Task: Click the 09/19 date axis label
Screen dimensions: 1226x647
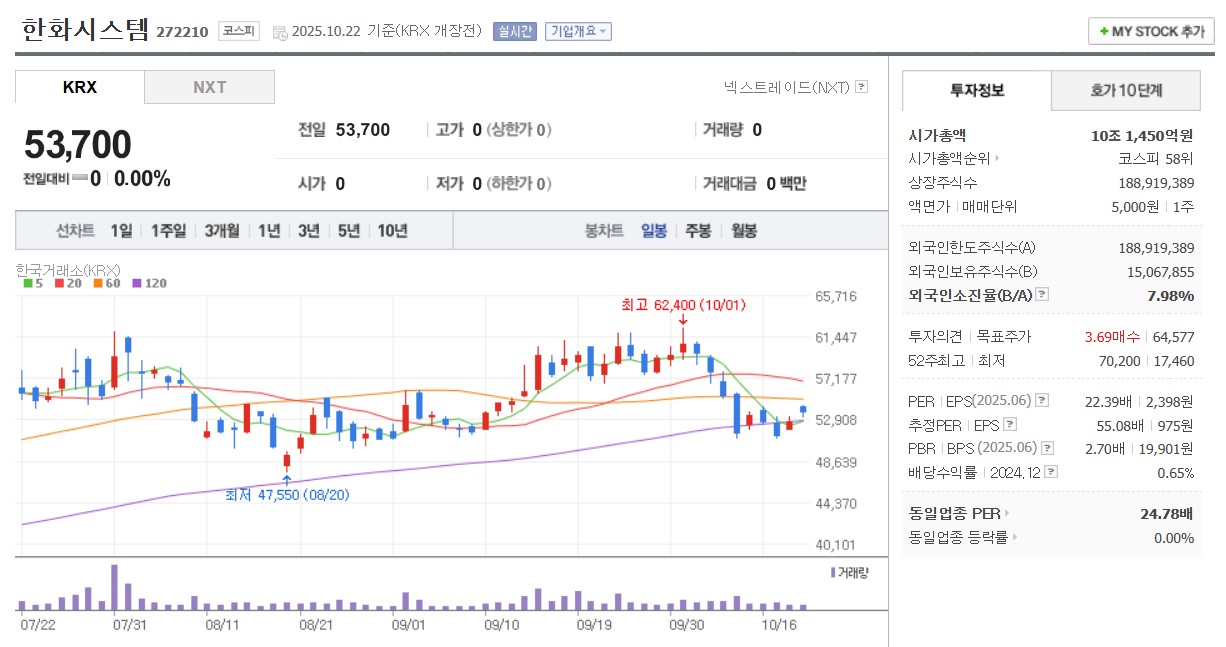Action: (595, 624)
